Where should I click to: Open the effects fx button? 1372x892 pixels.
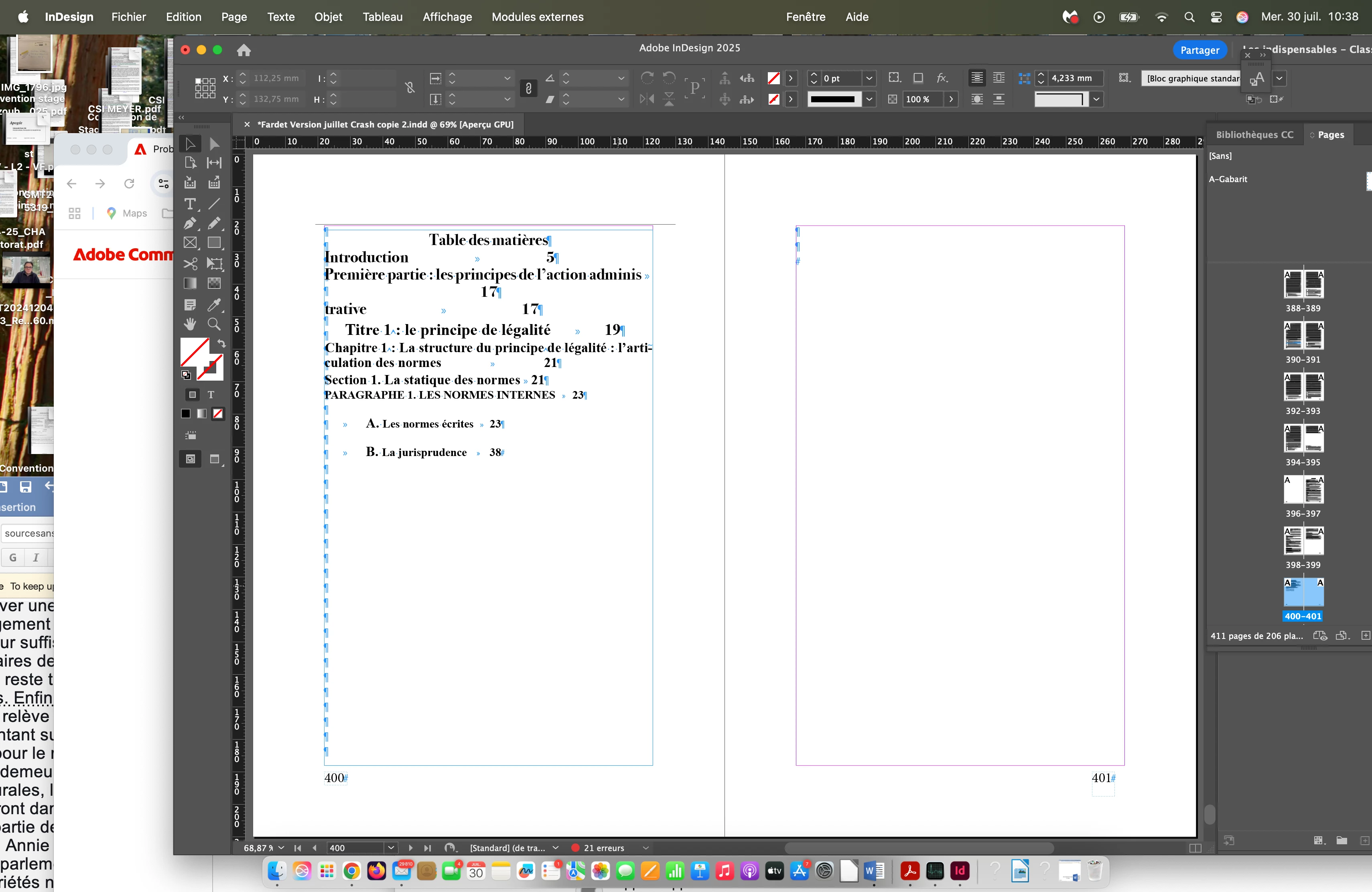tap(942, 78)
